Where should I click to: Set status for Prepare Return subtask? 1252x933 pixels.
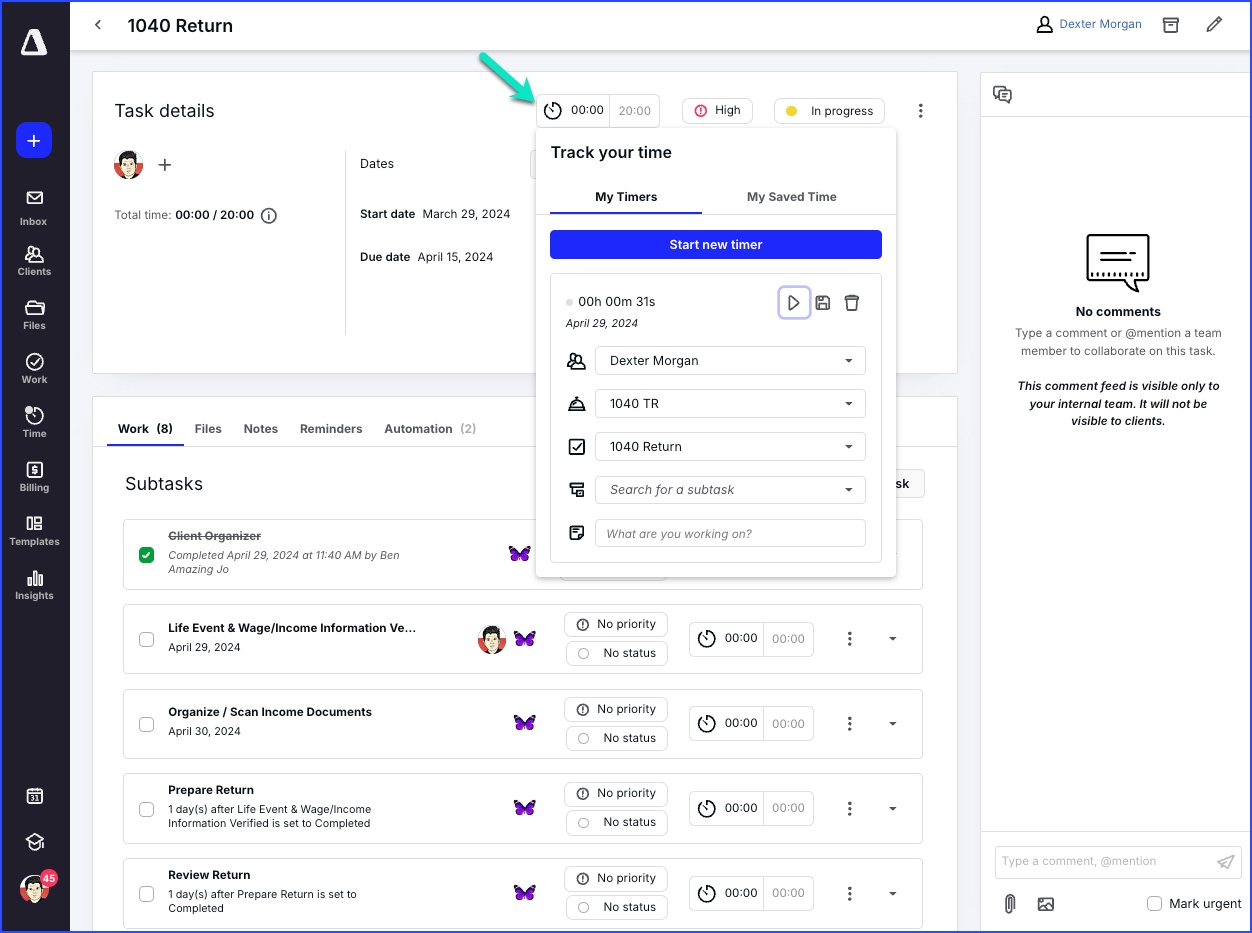pos(617,822)
